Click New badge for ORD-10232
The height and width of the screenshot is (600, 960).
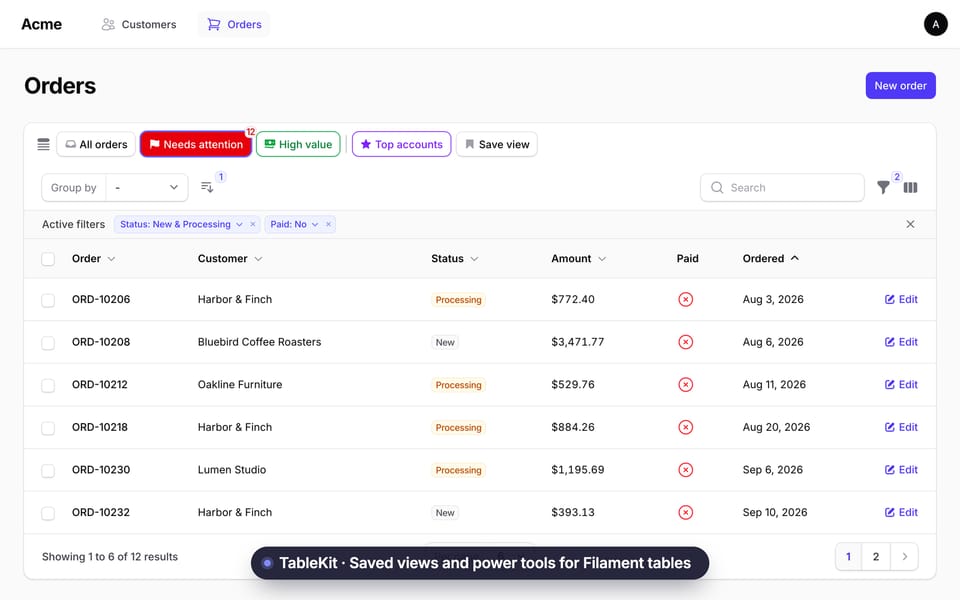445,513
